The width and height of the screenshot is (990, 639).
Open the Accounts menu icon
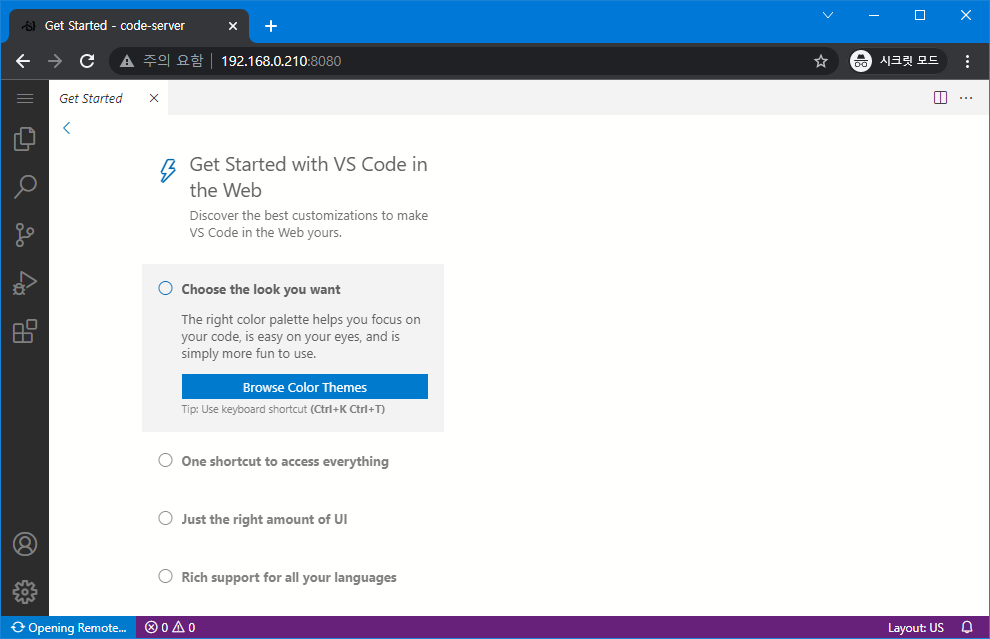click(x=25, y=544)
